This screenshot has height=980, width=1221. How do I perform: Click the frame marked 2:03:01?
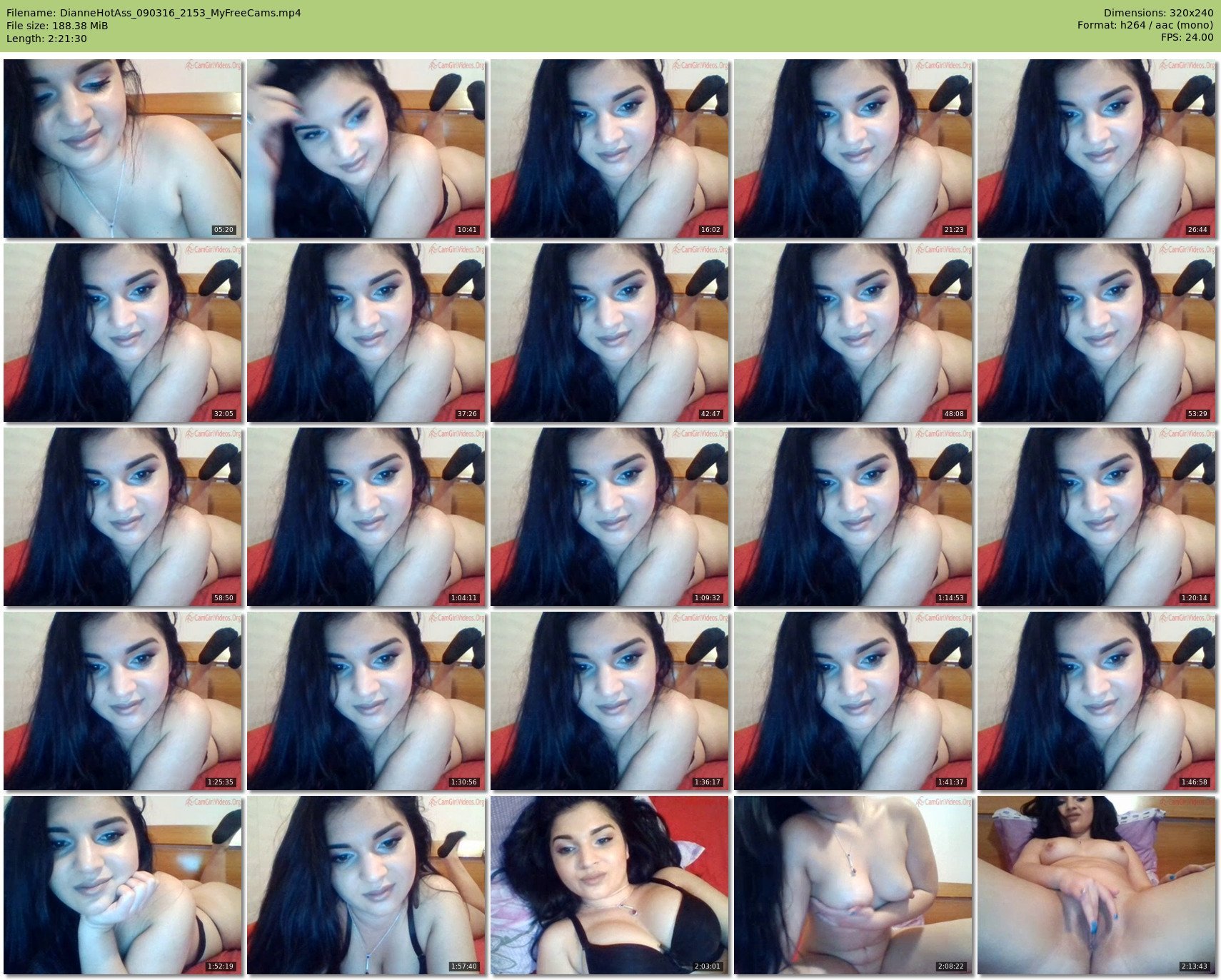(x=610, y=885)
